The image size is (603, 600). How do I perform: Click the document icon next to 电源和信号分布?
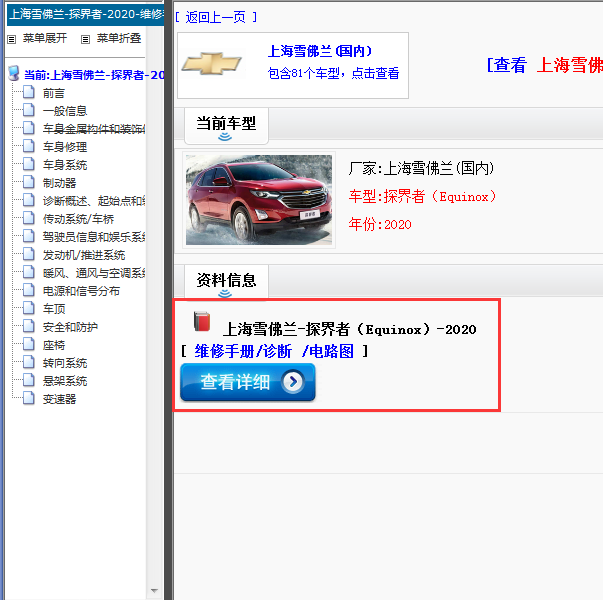click(x=29, y=290)
